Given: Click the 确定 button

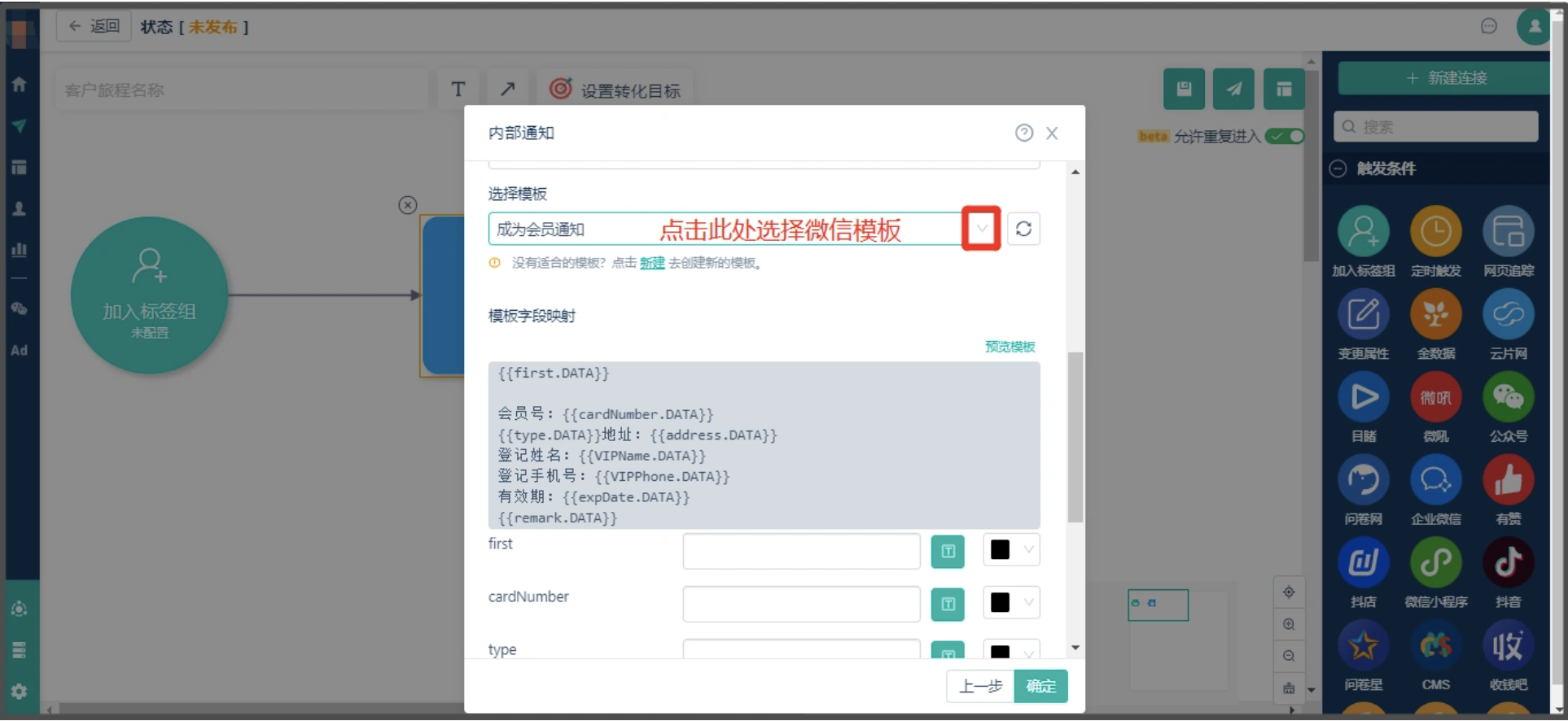Looking at the screenshot, I should [x=1040, y=686].
